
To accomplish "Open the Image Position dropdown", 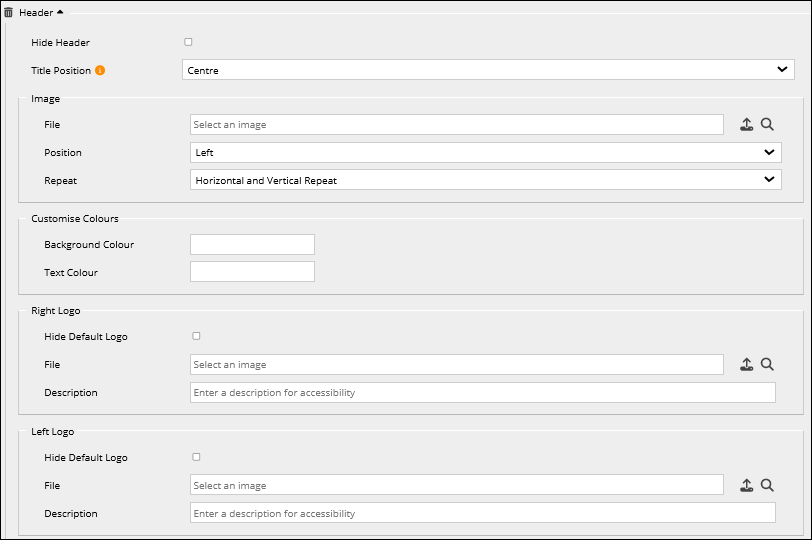I will pos(485,152).
